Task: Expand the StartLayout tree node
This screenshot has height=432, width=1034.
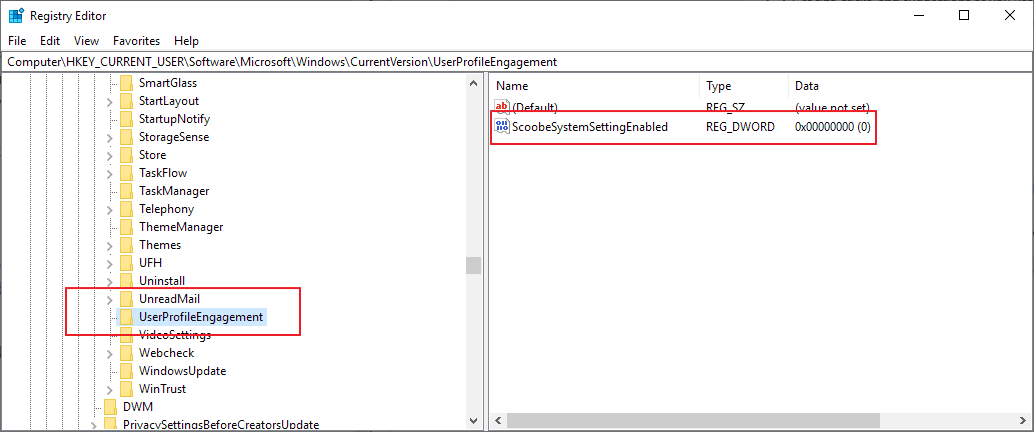Action: coord(109,101)
